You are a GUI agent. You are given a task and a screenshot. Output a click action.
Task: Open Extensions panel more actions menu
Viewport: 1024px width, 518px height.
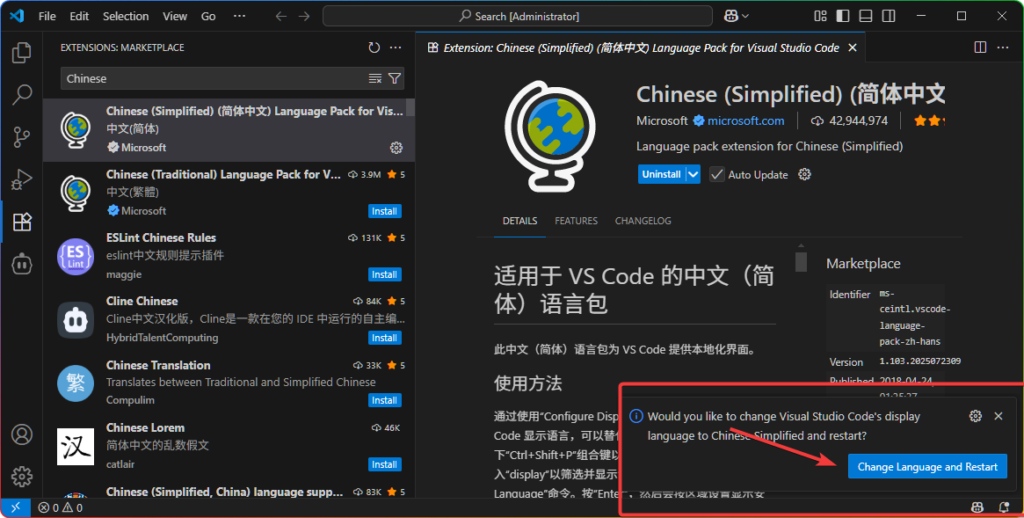pos(396,48)
